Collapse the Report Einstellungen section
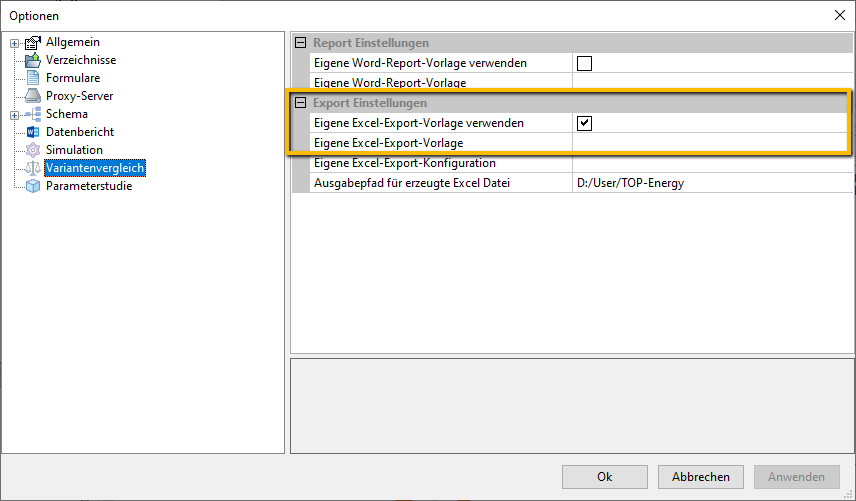This screenshot has width=856, height=501. (x=300, y=43)
